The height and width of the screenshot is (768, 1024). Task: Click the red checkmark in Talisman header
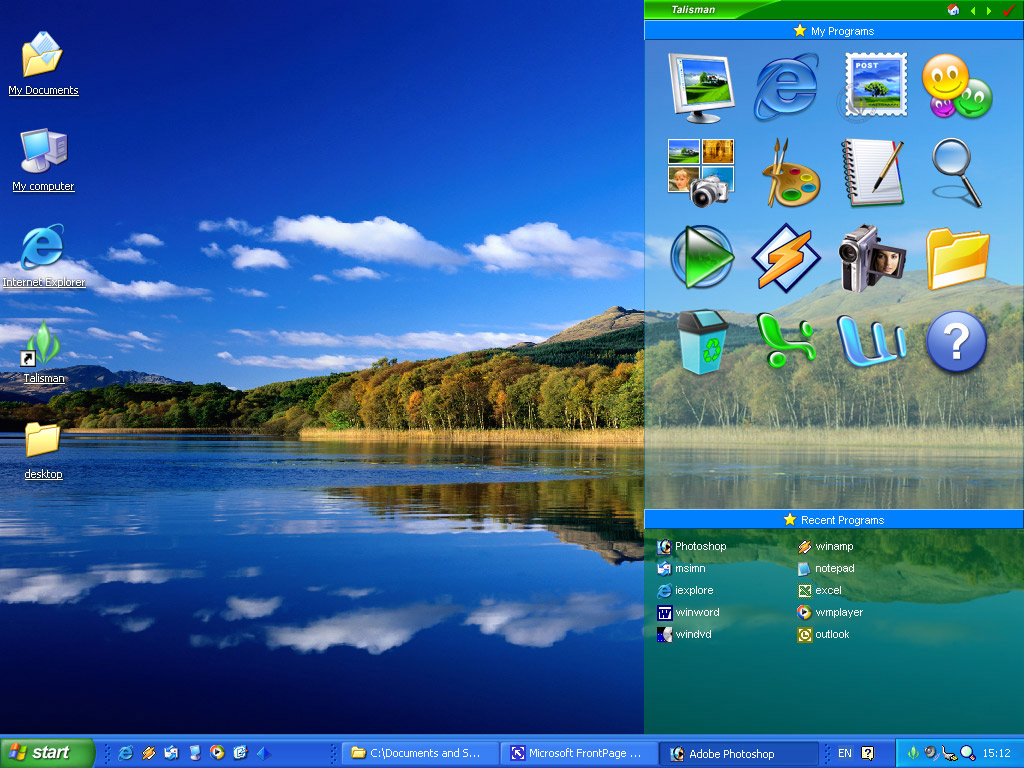point(1008,10)
